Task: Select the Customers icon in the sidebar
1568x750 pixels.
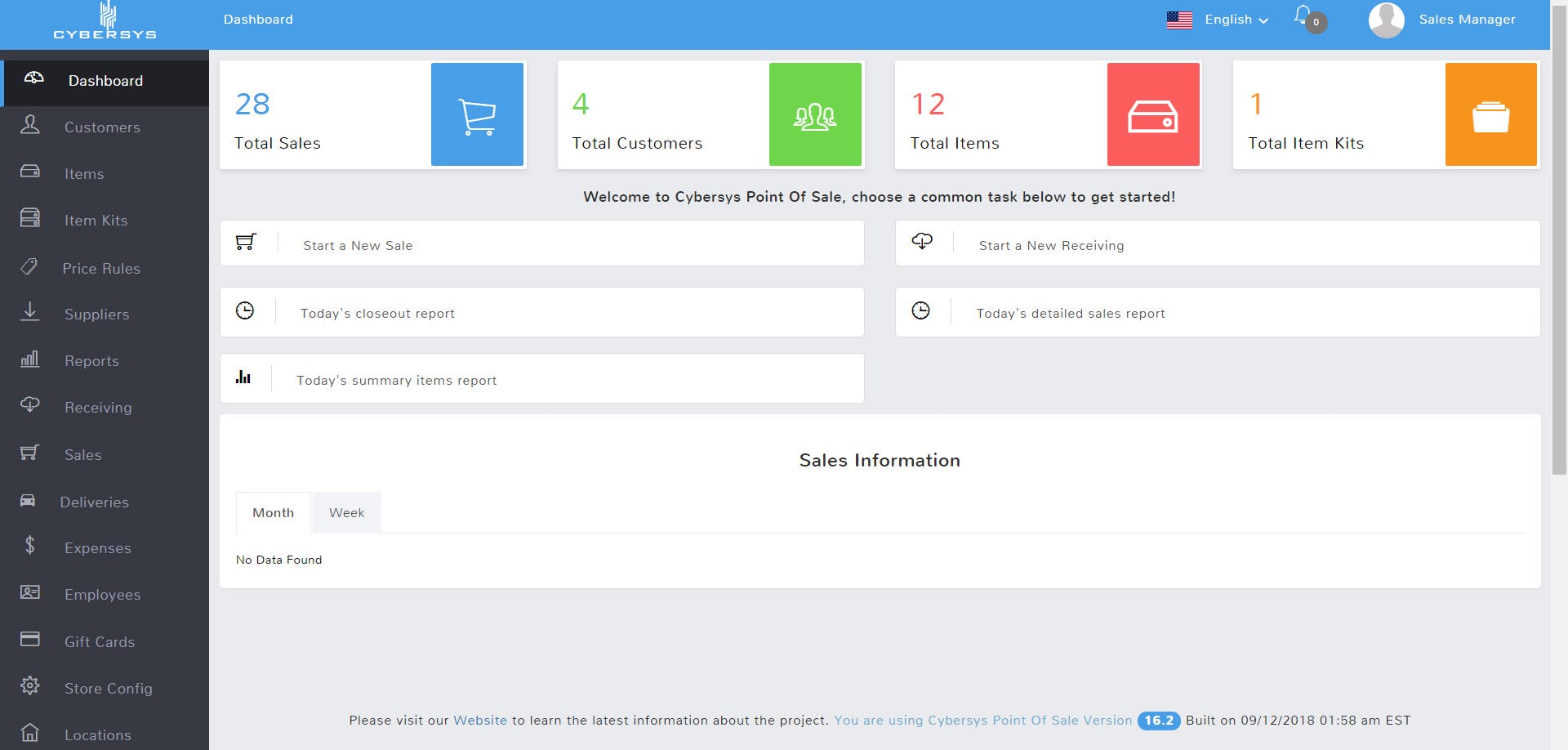Action: pos(29,127)
